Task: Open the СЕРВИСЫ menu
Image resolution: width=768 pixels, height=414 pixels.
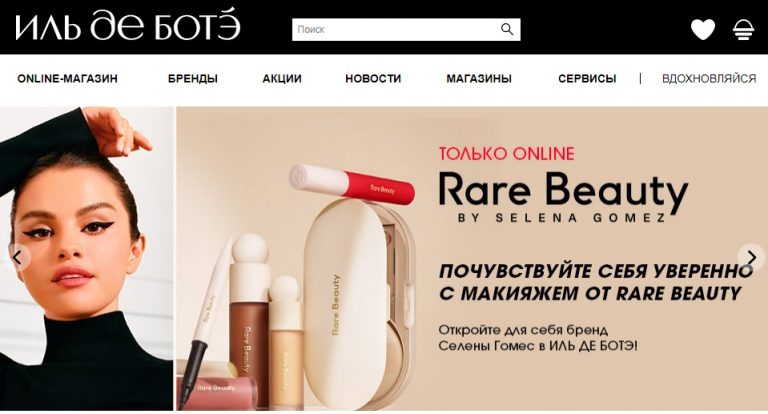Action: (x=587, y=78)
